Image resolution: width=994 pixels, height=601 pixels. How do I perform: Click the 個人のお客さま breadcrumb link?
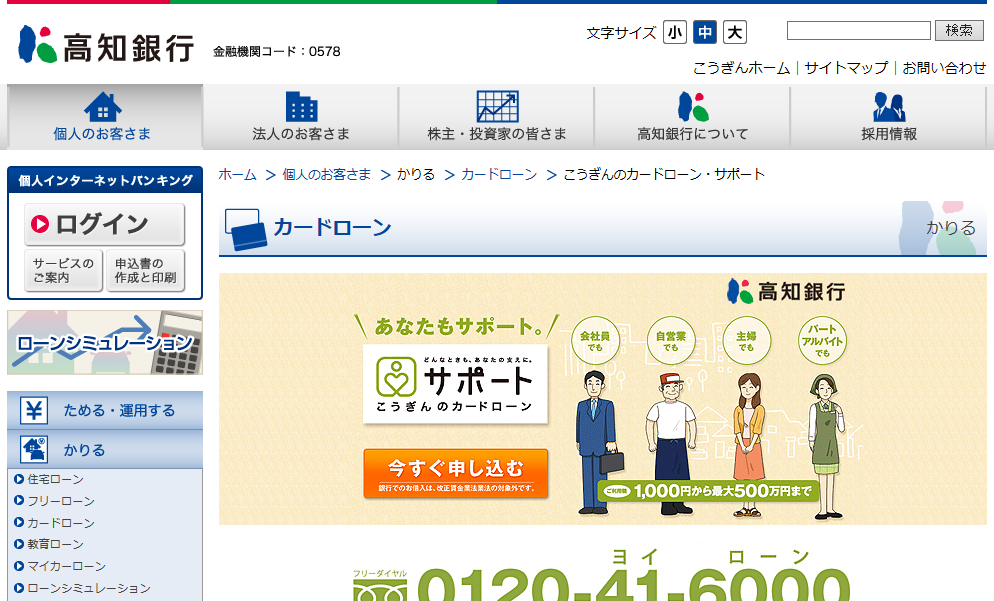[326, 174]
